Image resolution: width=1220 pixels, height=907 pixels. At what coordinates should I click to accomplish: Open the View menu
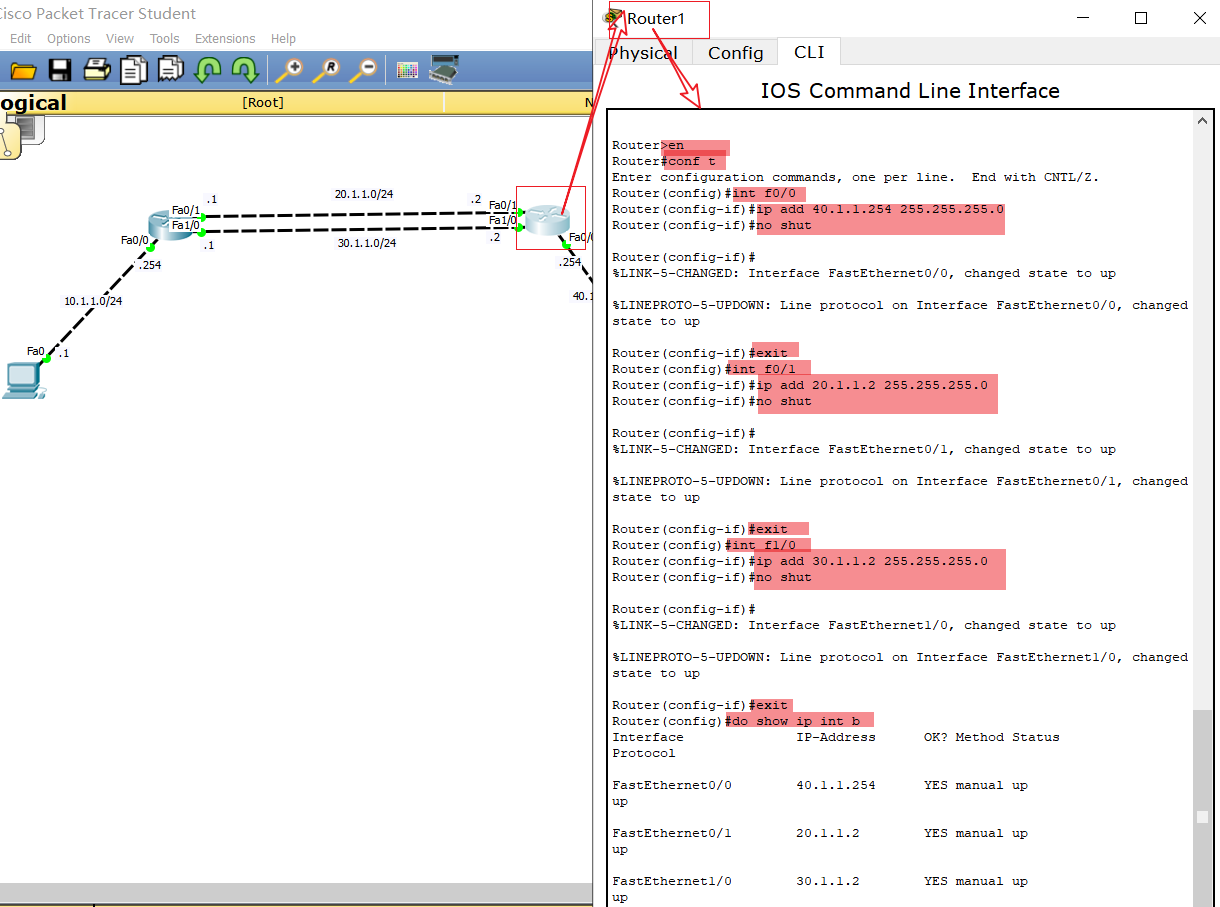(x=120, y=38)
